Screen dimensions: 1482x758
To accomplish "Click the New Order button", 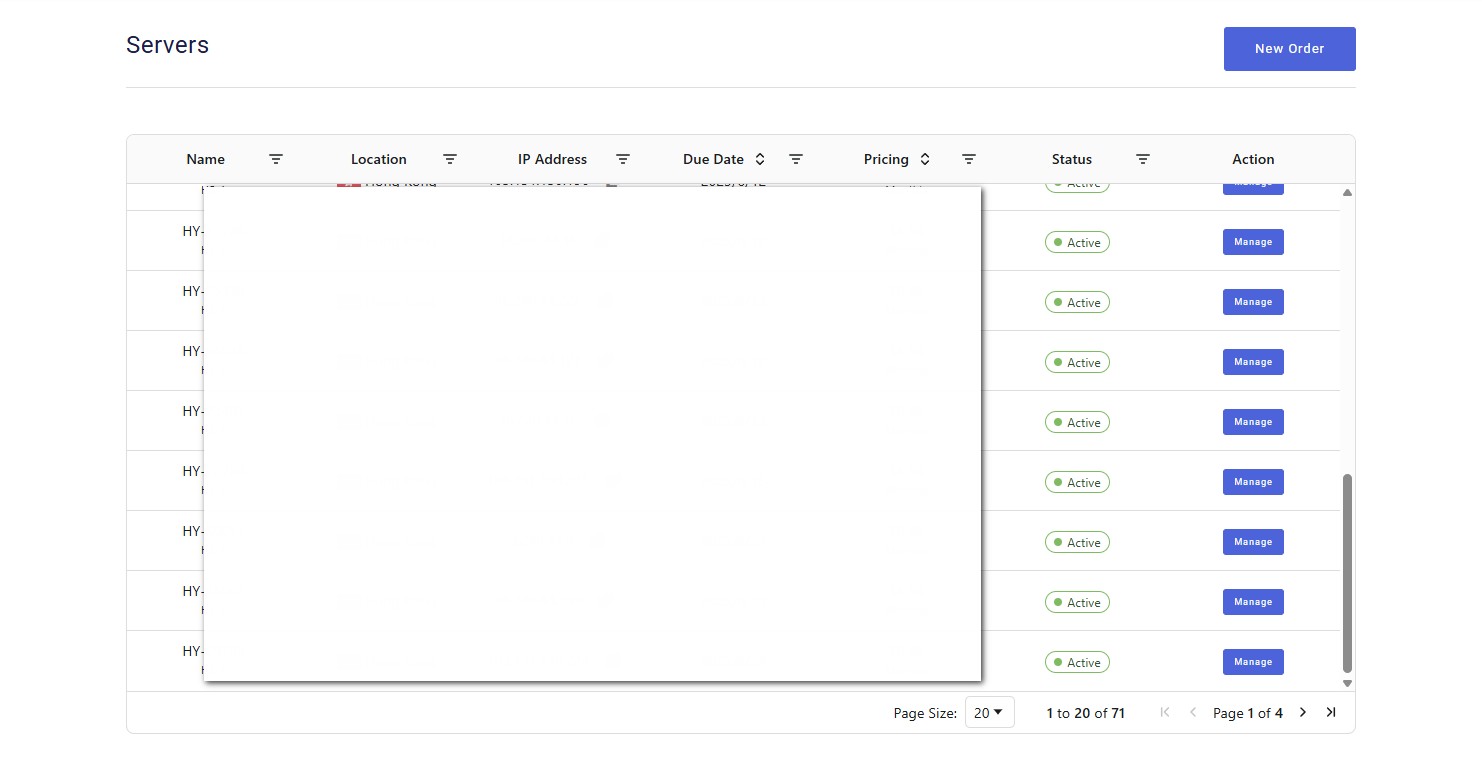I will 1289,49.
